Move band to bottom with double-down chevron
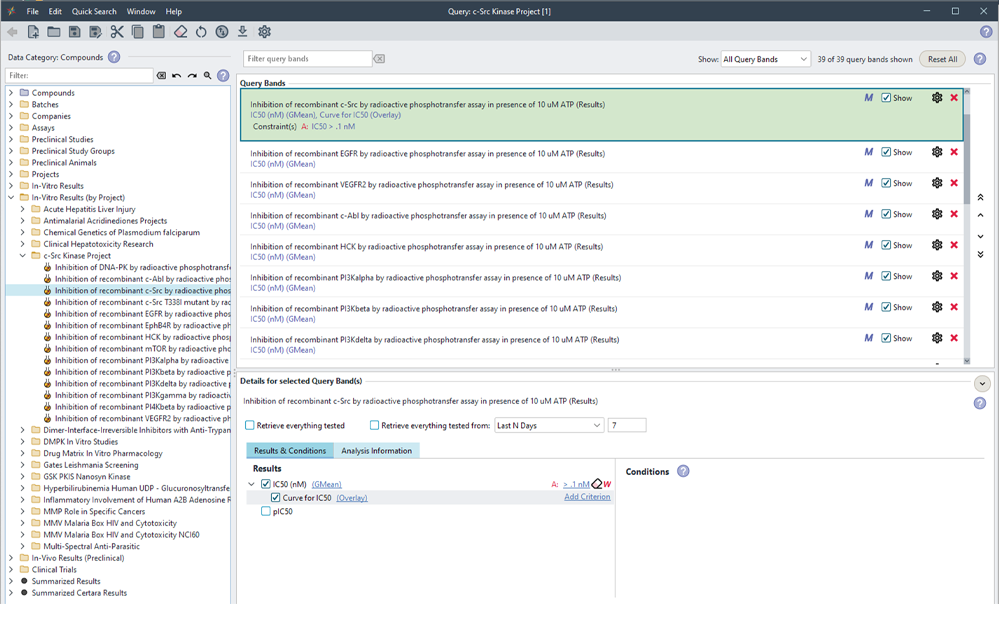 [x=981, y=255]
